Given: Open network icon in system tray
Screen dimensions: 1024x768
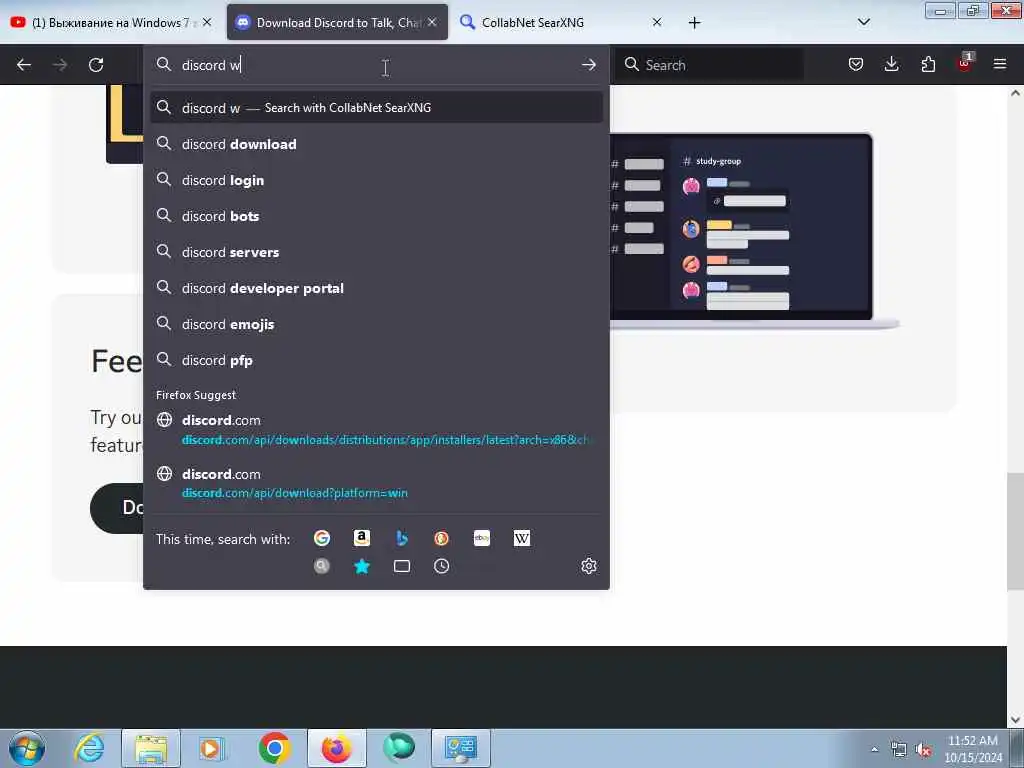Looking at the screenshot, I should point(899,750).
